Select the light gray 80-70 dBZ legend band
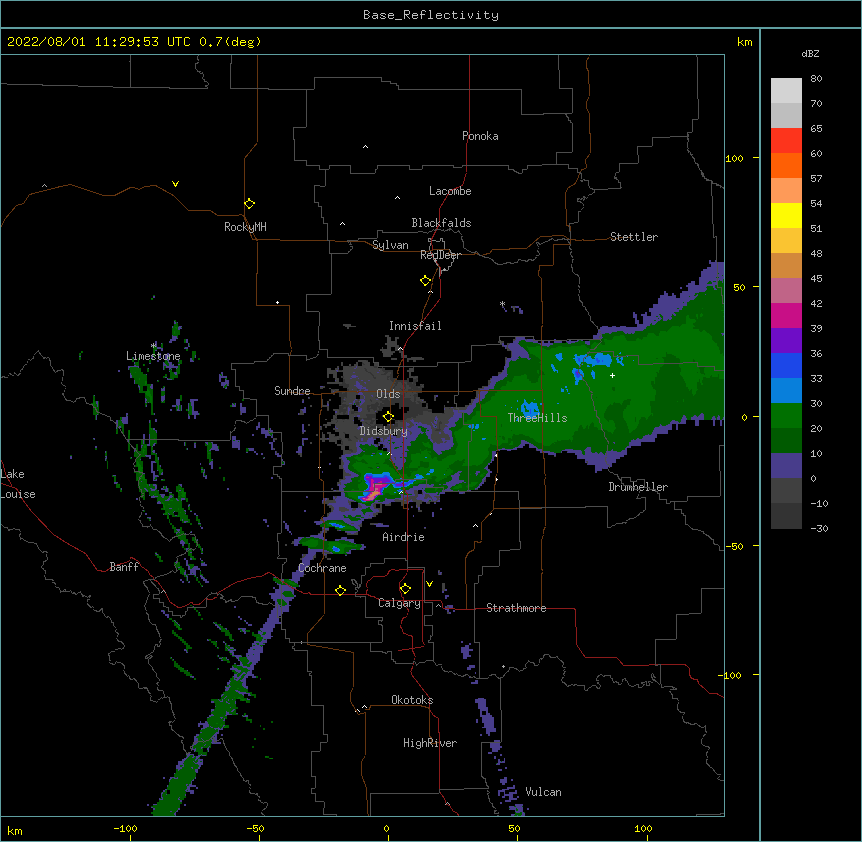The image size is (862, 842). (x=786, y=91)
